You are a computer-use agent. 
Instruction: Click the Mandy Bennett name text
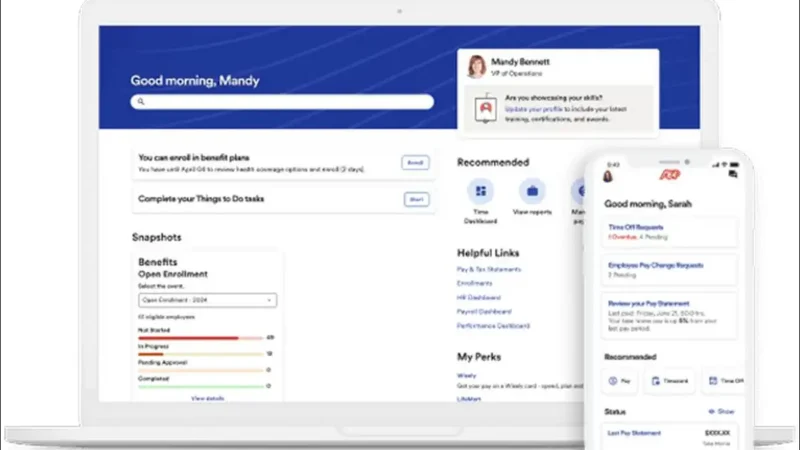tap(520, 62)
